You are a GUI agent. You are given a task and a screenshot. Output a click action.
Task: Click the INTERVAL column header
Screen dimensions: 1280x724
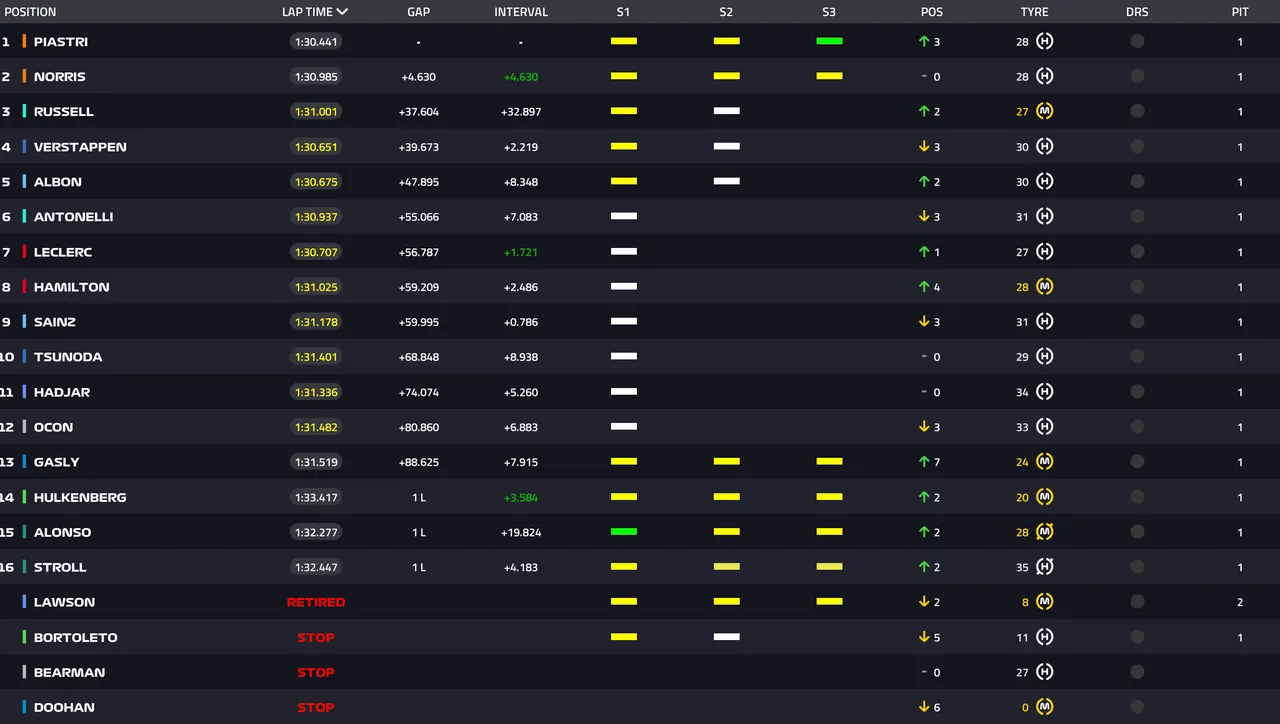521,12
